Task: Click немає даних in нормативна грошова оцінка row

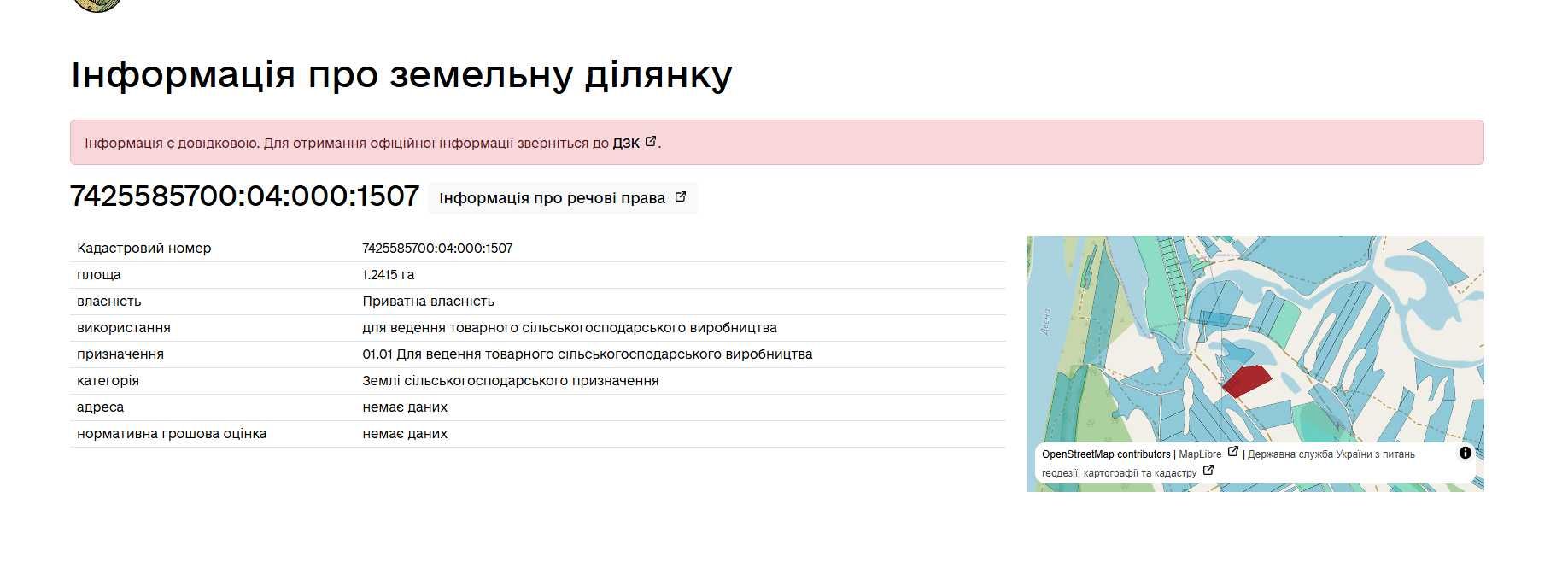Action: point(405,433)
